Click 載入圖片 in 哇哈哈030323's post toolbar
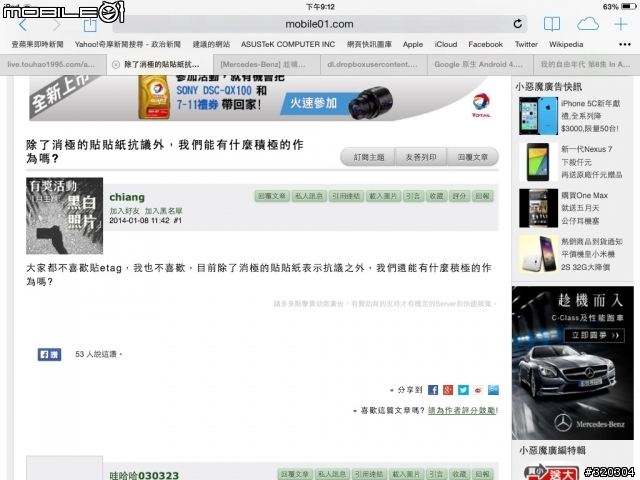Screen dimensions: 640x480 (406, 474)
